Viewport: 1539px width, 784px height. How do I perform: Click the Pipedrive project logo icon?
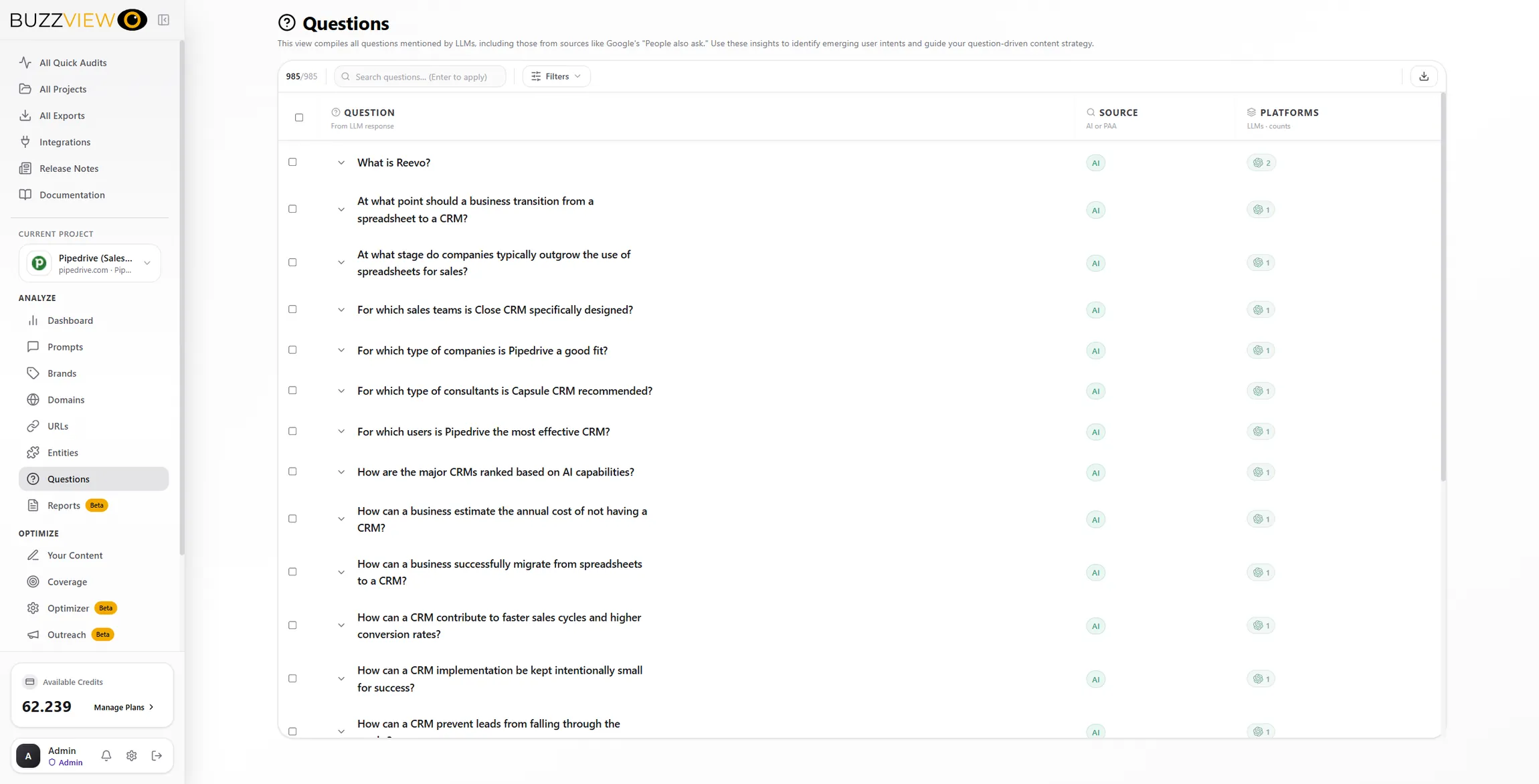pyautogui.click(x=39, y=264)
